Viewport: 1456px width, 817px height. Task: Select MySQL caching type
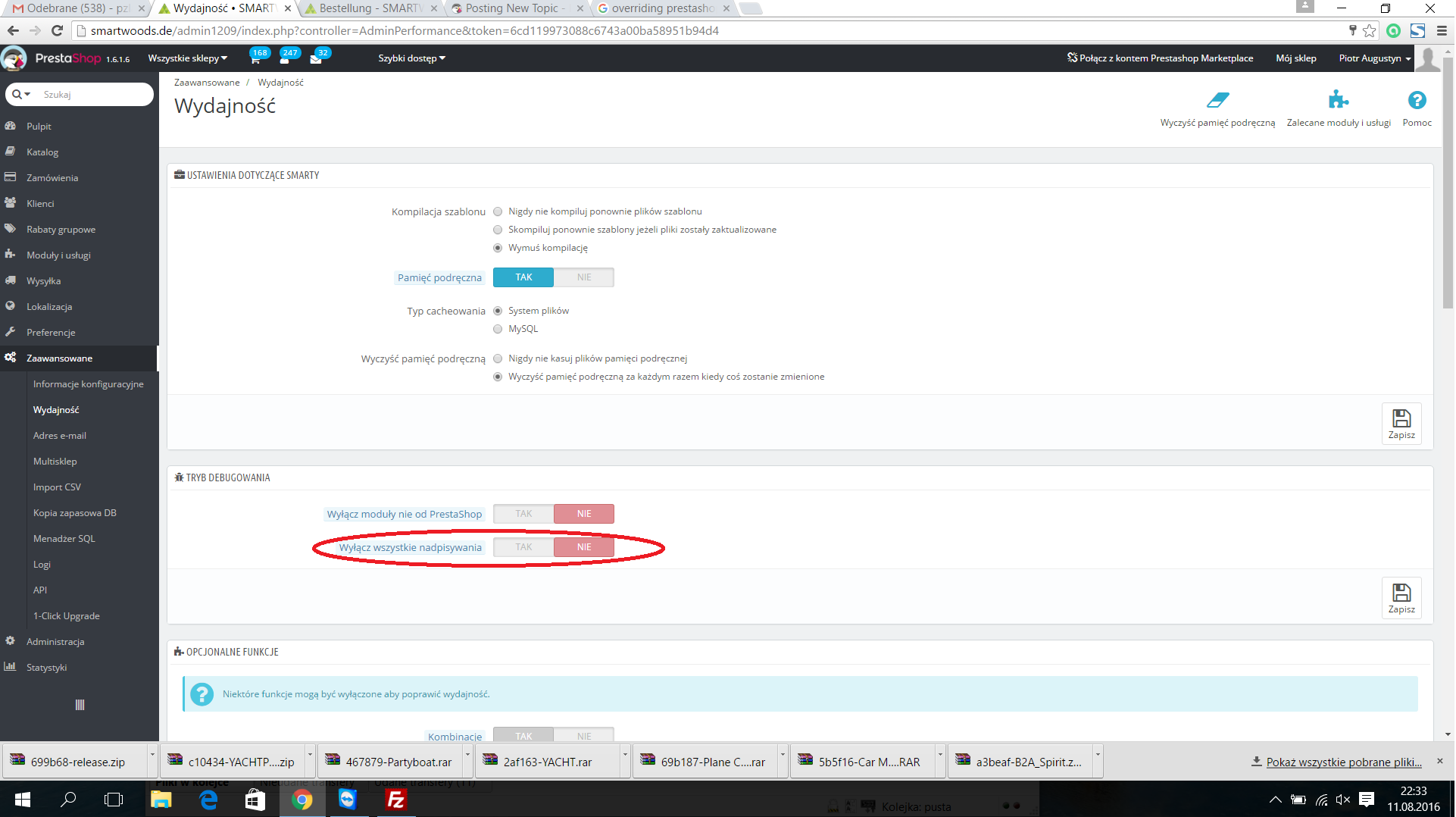[498, 329]
